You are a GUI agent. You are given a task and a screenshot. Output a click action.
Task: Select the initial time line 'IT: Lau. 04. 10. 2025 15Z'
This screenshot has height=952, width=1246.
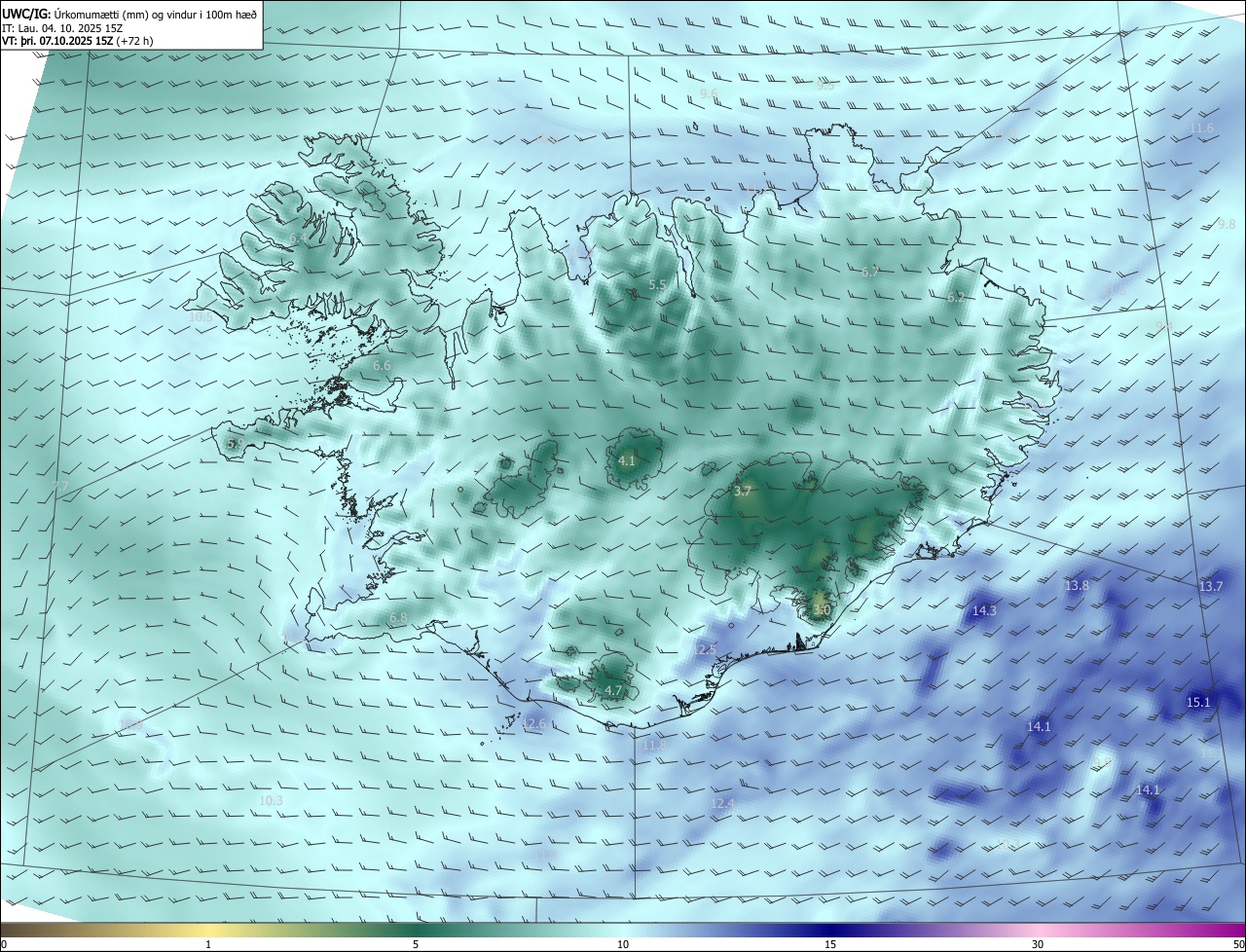(x=62, y=28)
